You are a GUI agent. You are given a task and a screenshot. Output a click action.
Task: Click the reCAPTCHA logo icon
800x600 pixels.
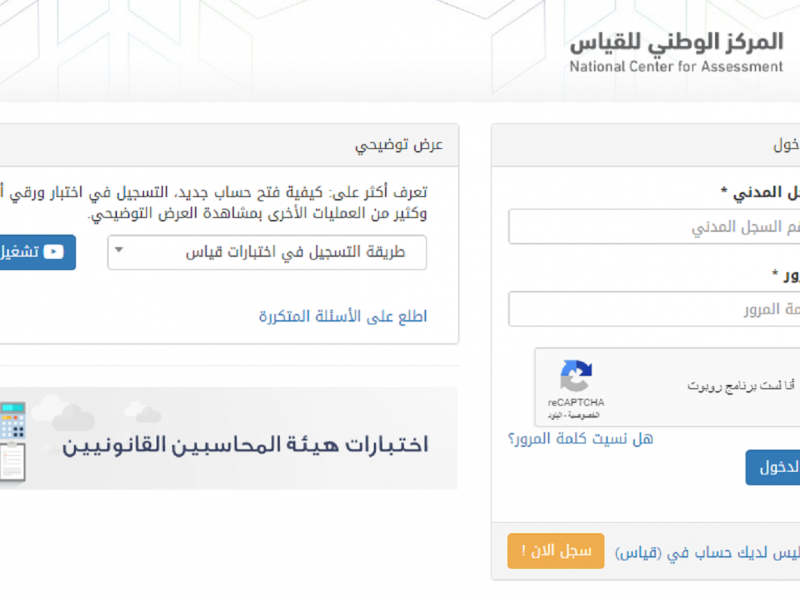click(x=576, y=376)
